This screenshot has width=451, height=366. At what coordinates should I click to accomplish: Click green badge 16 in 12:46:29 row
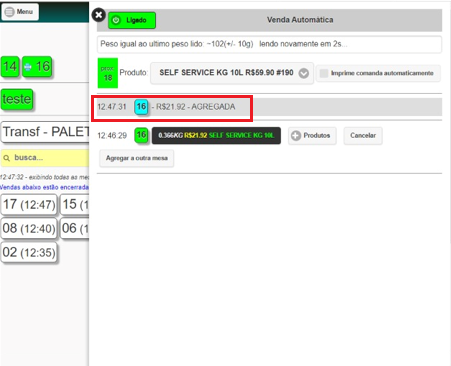pos(141,135)
